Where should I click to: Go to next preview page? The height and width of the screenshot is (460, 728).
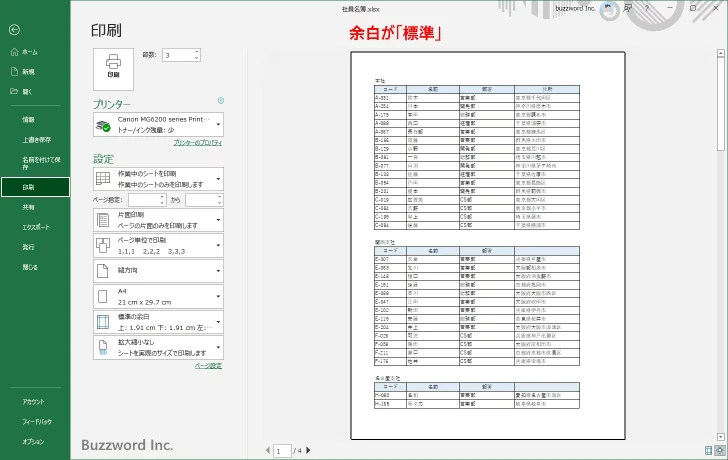pos(308,450)
